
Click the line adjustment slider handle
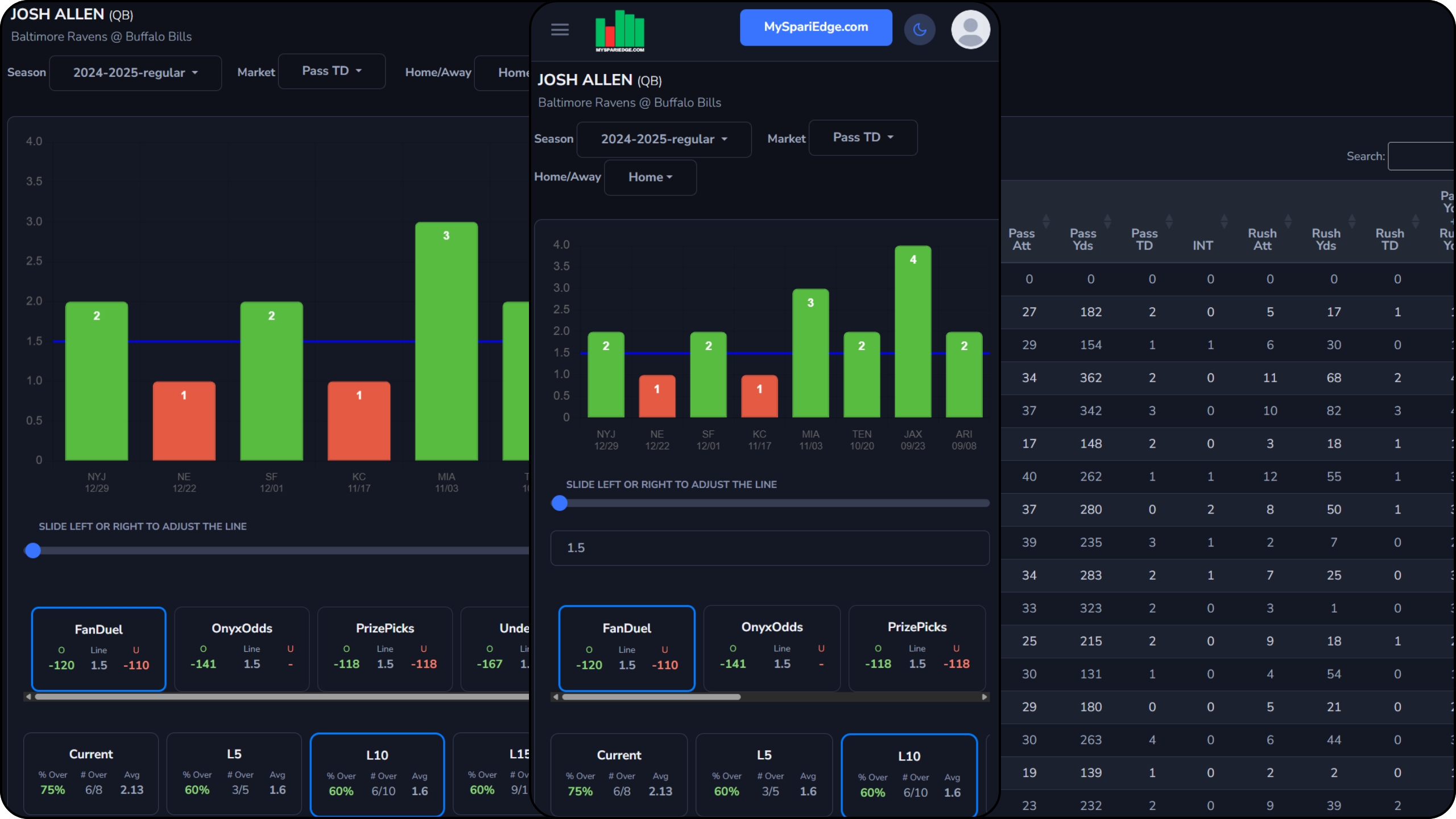pyautogui.click(x=560, y=503)
